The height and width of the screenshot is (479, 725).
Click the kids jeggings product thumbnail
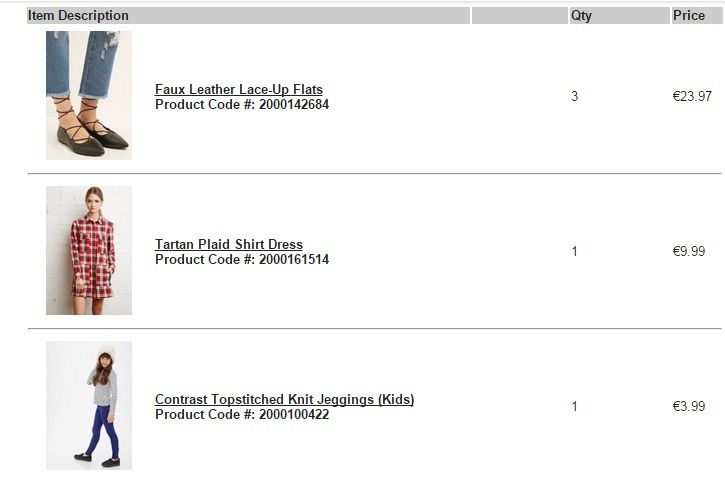[x=89, y=405]
